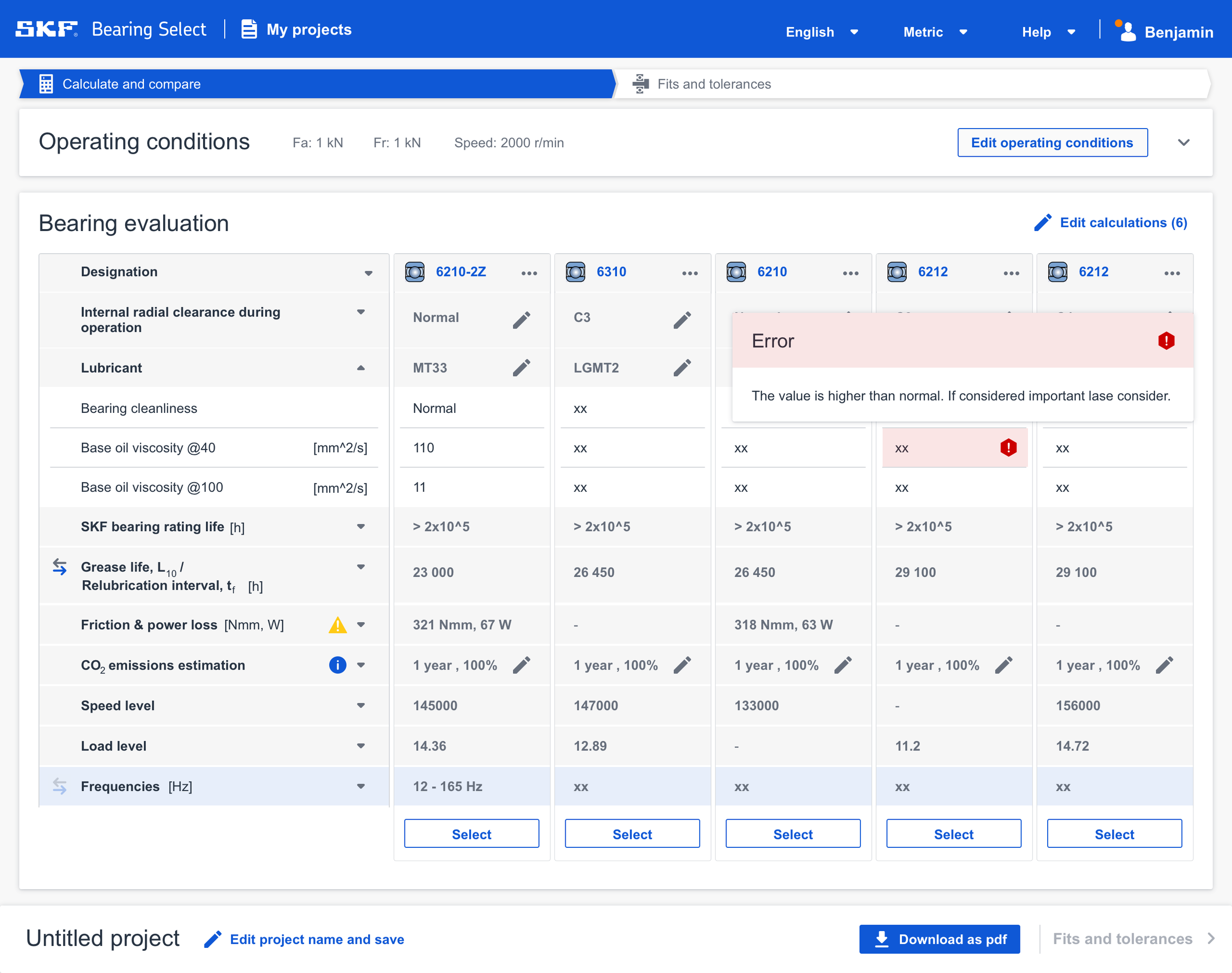Screen dimensions: 1232x973
Task: Open the three-dot menu for bearing 6310
Action: click(x=689, y=273)
